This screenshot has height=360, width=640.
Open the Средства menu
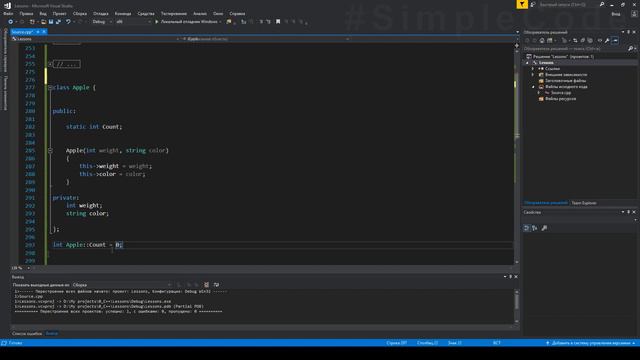(x=146, y=13)
